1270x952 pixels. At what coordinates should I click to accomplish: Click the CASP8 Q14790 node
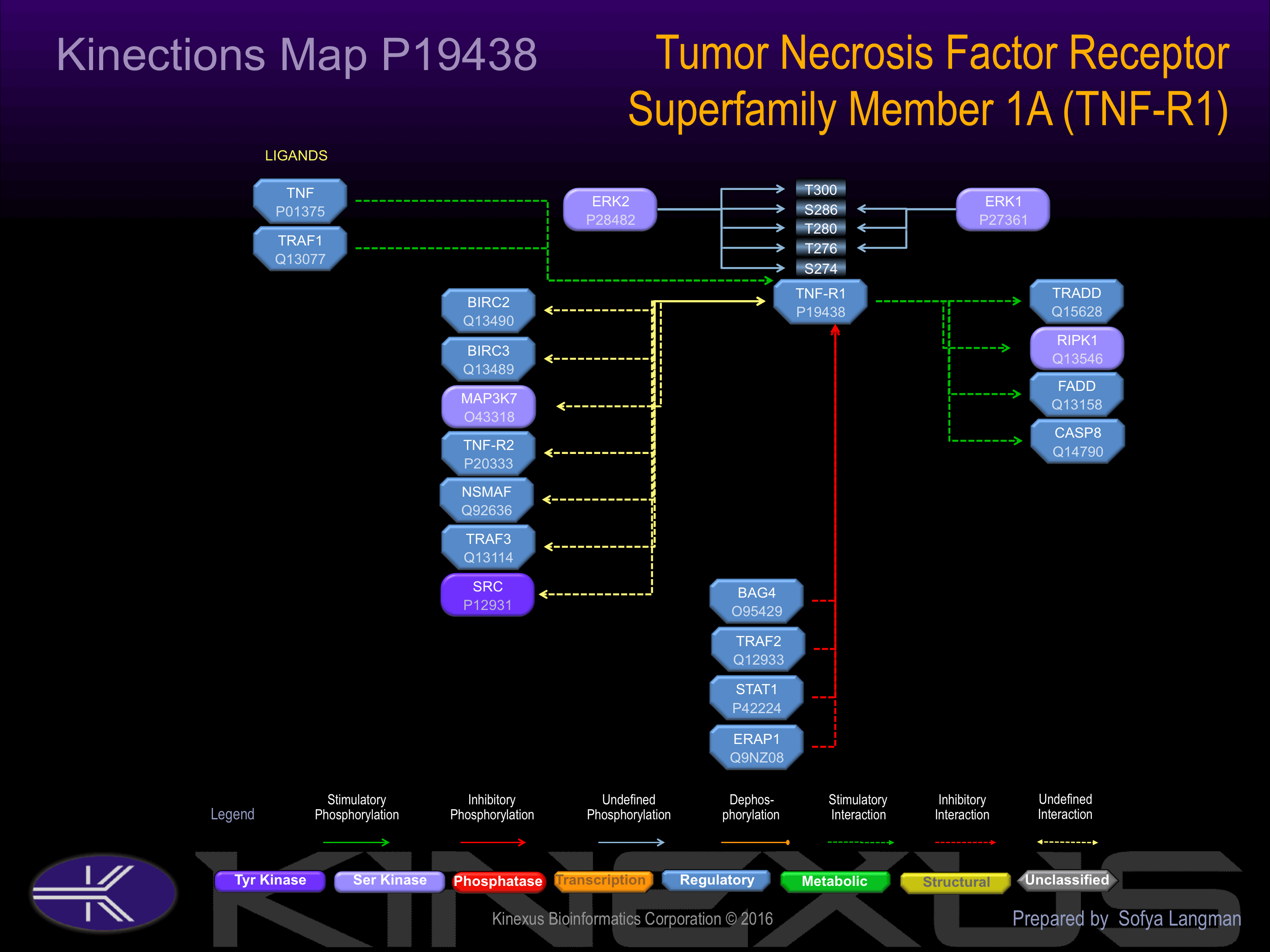(x=1077, y=442)
